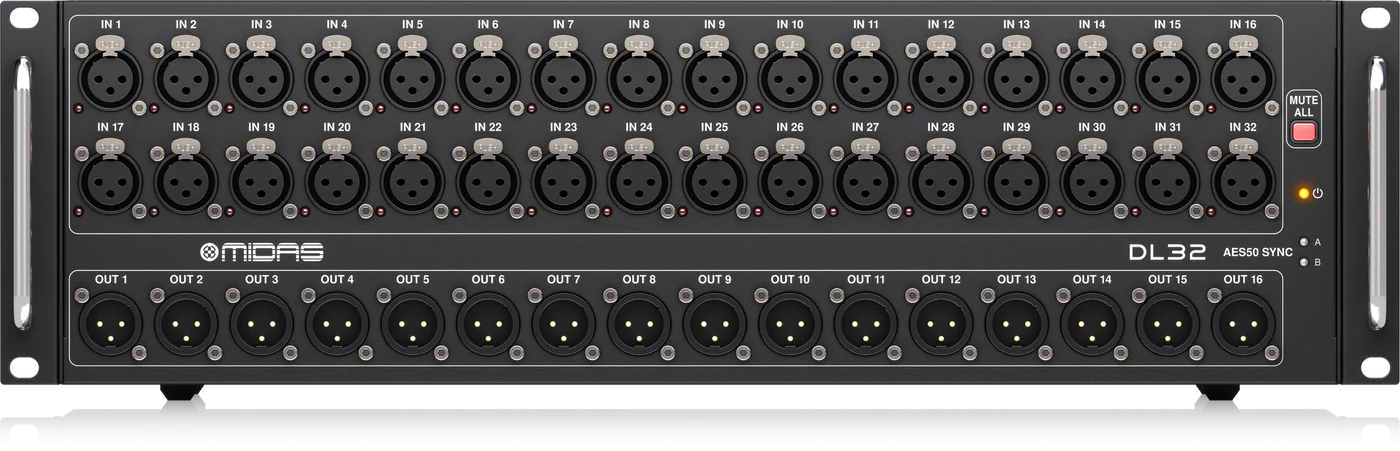Image resolution: width=1400 pixels, height=451 pixels.
Task: Click the right rack handle
Action: [1376, 194]
